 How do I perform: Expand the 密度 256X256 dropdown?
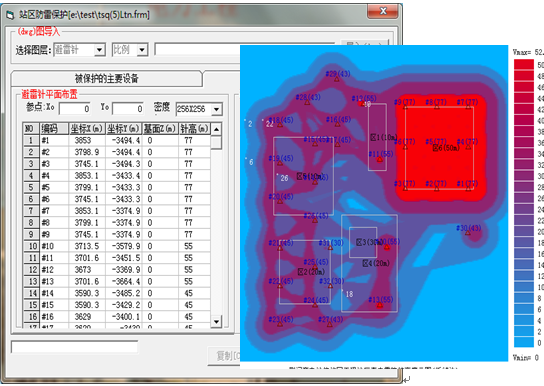pos(216,109)
